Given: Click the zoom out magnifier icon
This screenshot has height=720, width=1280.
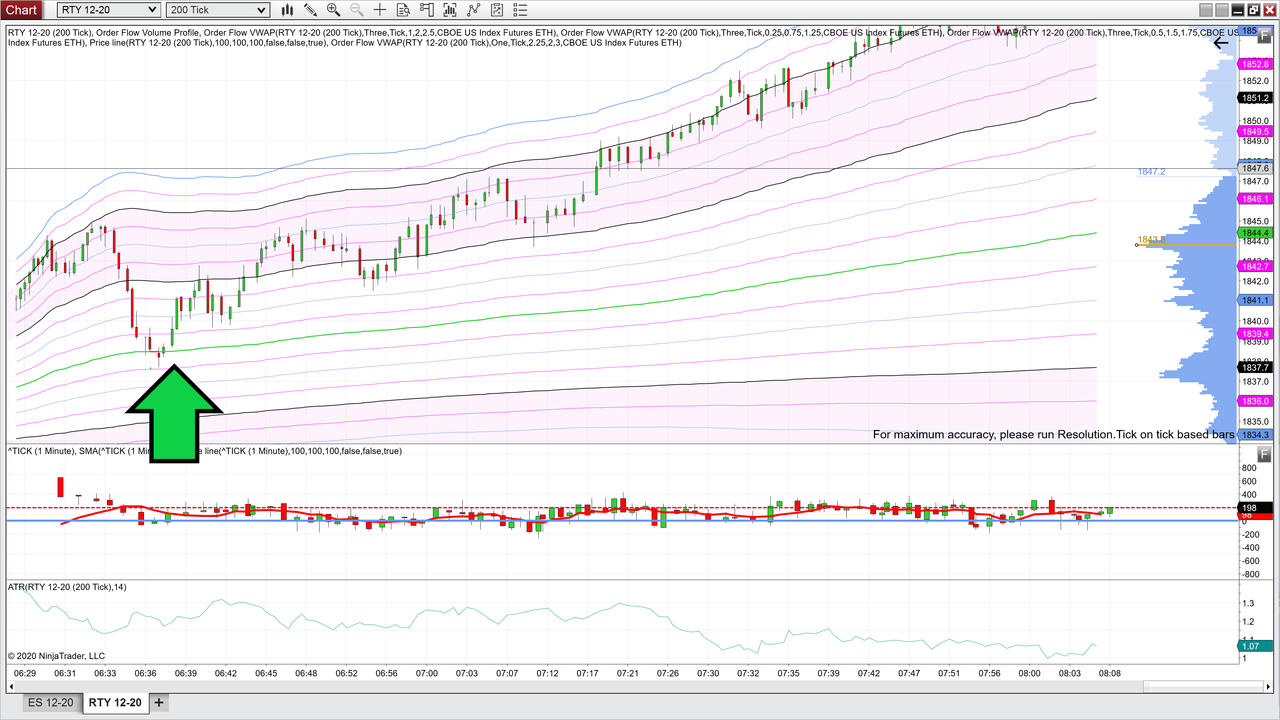Looking at the screenshot, I should point(357,10).
